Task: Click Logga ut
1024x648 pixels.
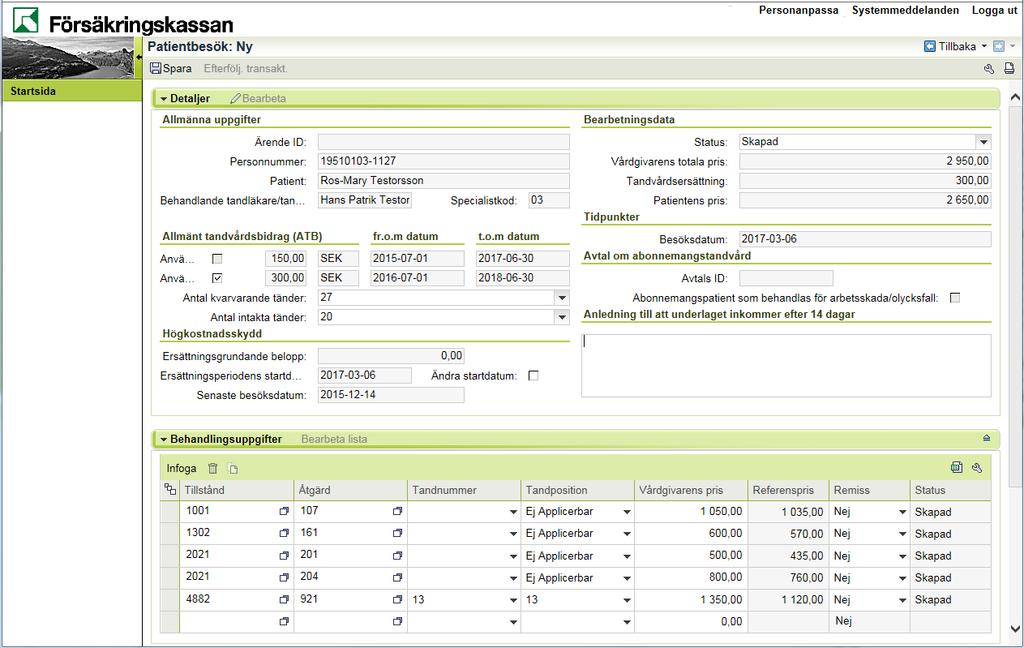Action: [994, 10]
